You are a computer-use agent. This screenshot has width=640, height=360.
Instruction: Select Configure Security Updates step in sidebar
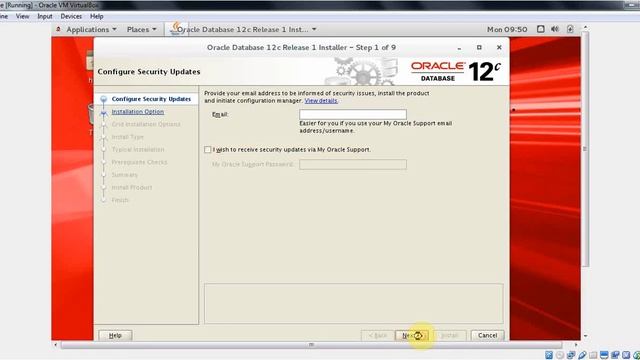point(151,99)
